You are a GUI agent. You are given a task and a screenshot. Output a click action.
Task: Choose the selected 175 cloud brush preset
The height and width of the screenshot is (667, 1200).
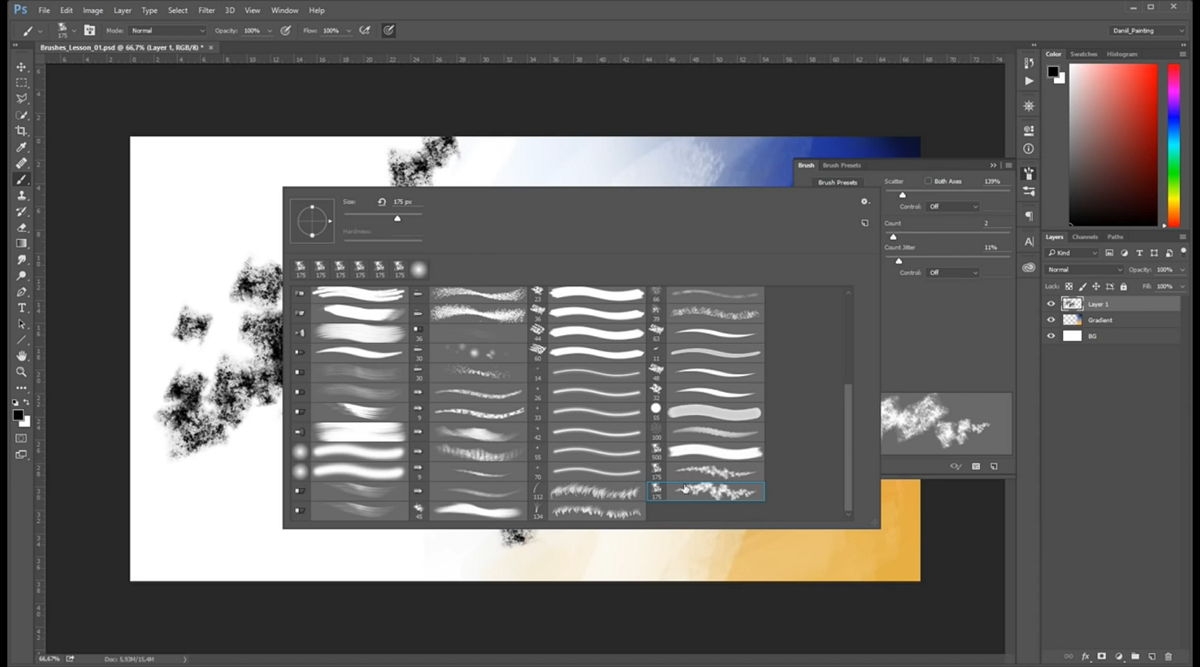click(706, 491)
